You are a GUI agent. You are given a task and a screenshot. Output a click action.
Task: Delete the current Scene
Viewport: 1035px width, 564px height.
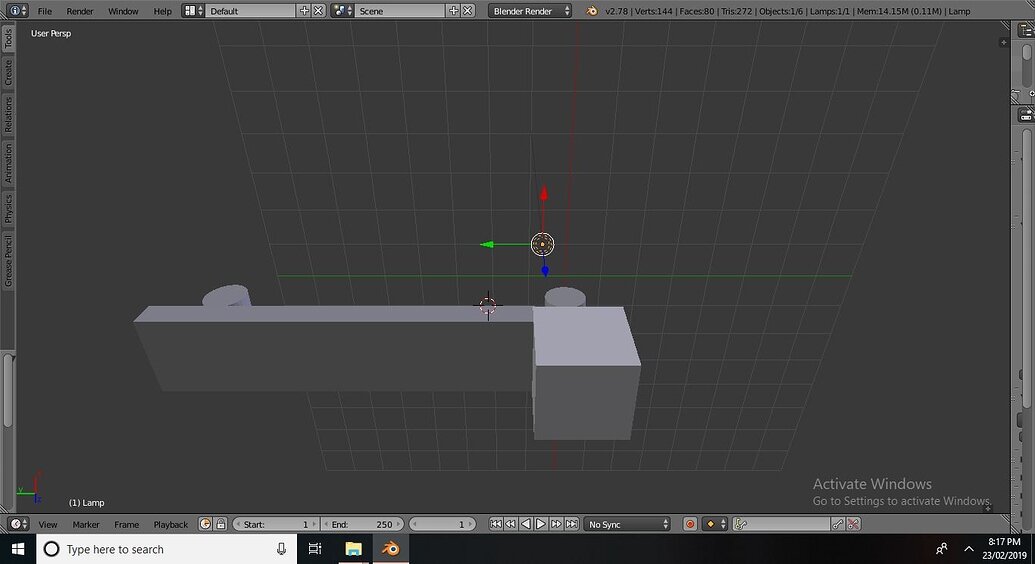(x=467, y=11)
